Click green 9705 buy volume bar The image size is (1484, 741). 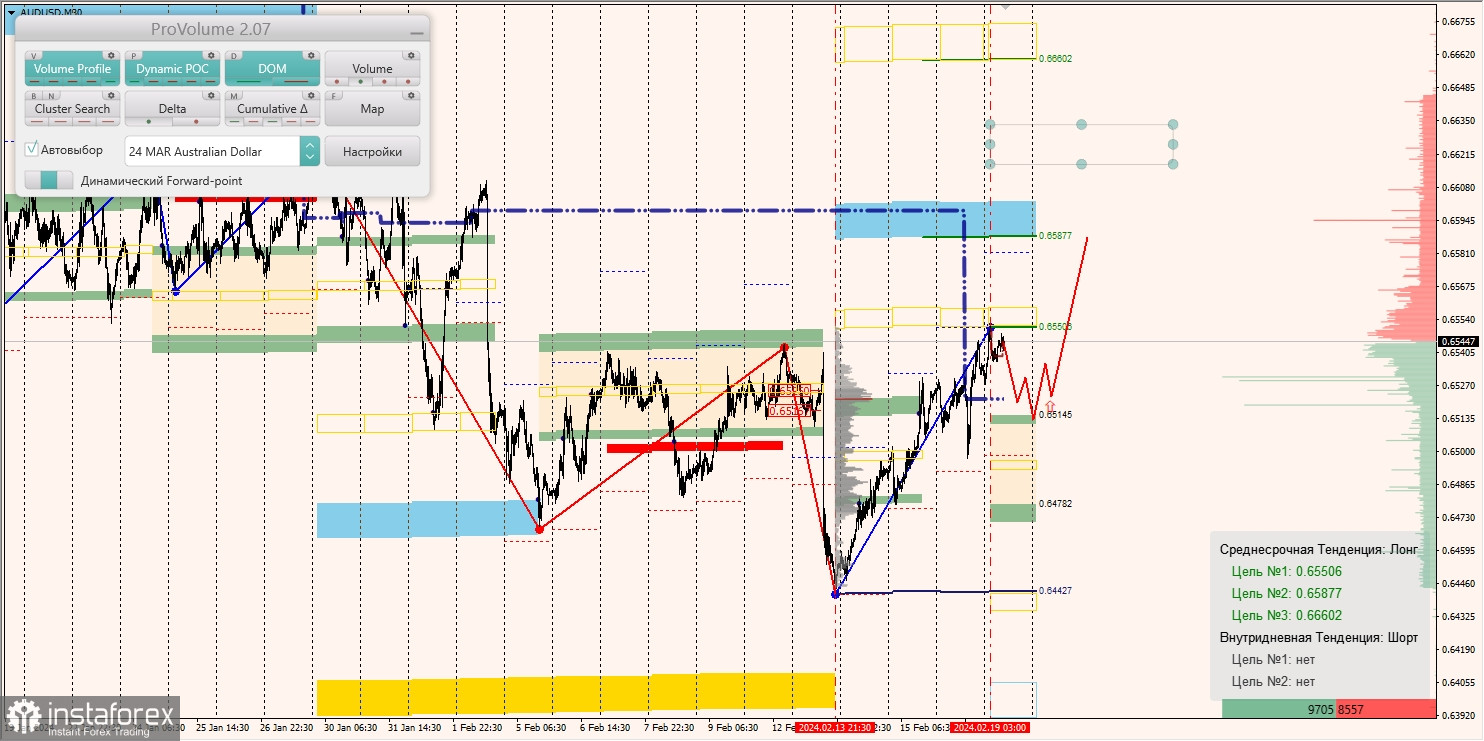(1279, 709)
